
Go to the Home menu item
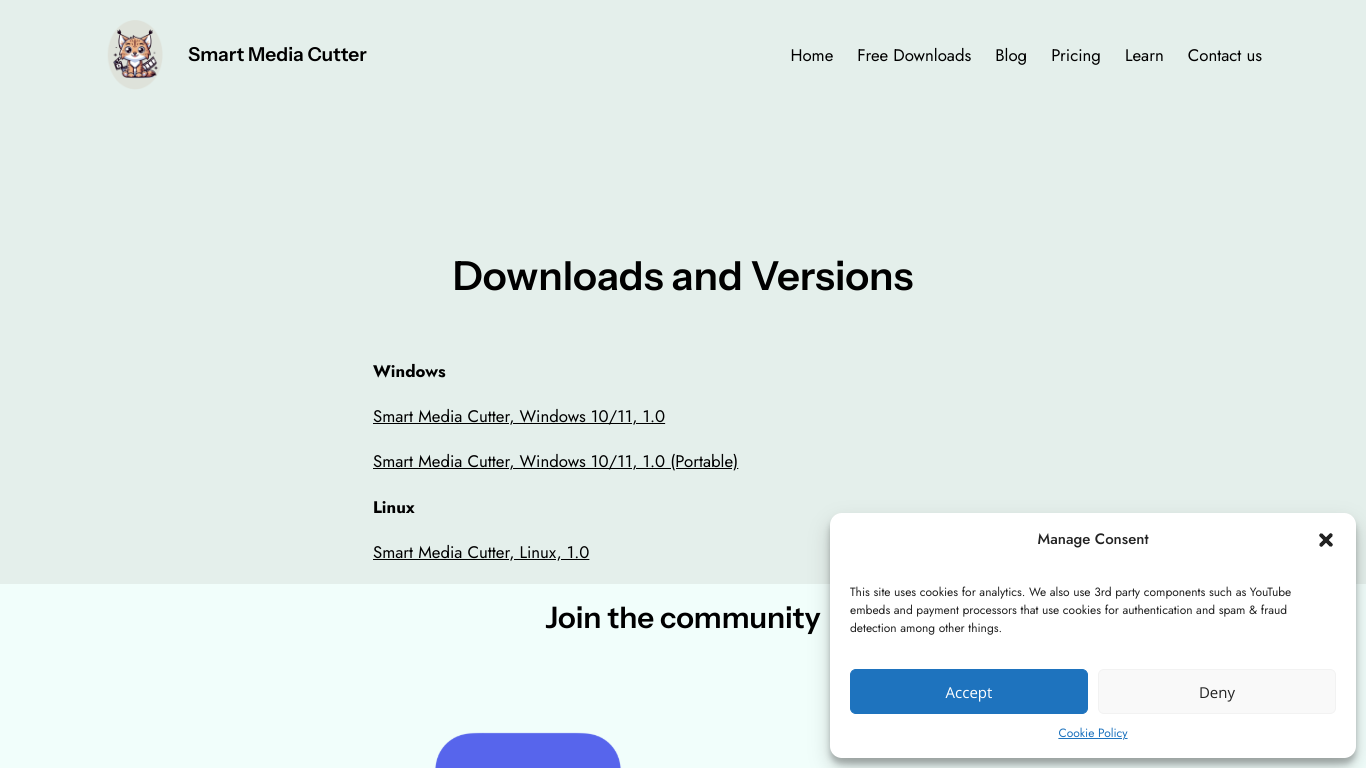click(x=812, y=56)
